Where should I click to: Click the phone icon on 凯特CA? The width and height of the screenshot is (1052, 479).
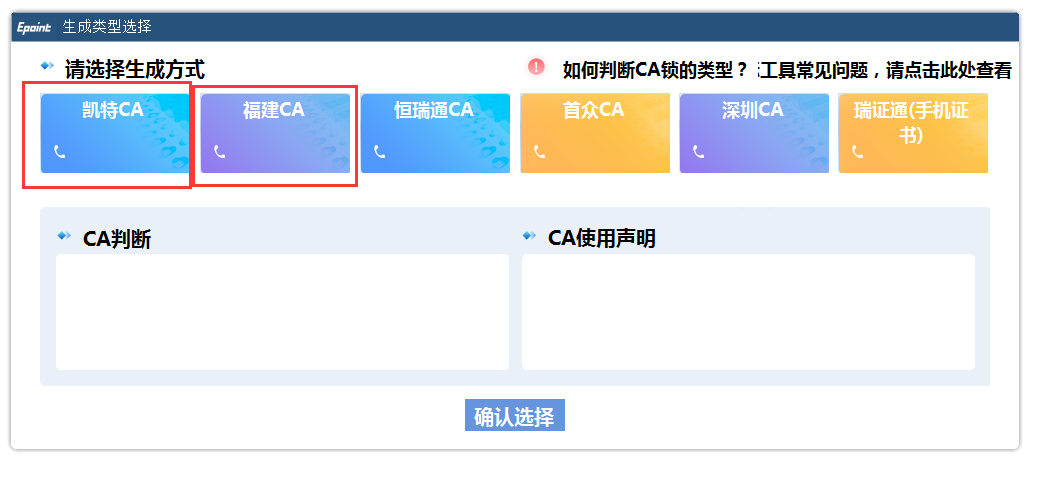click(60, 152)
